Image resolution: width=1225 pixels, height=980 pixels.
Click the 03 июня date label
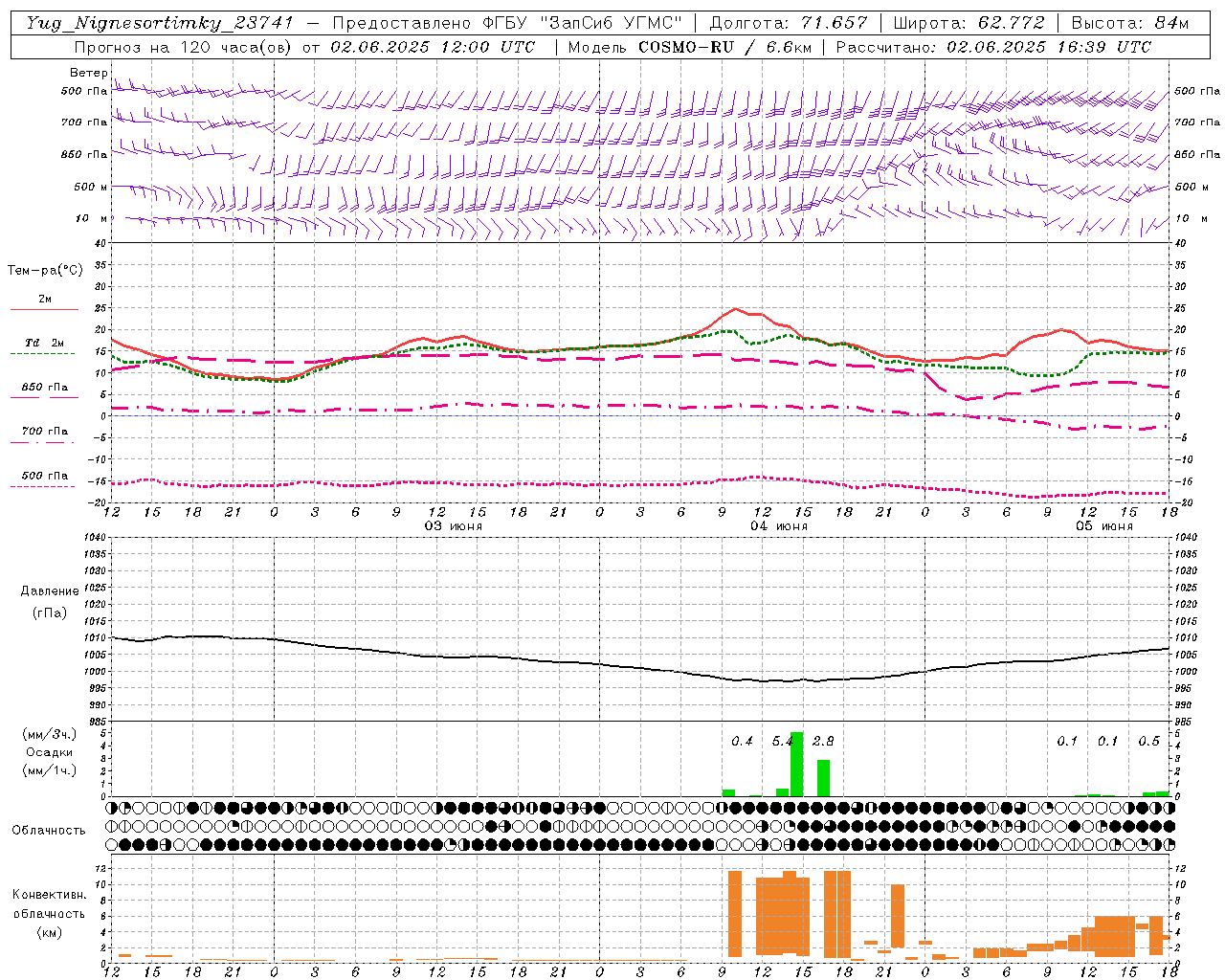[454, 526]
